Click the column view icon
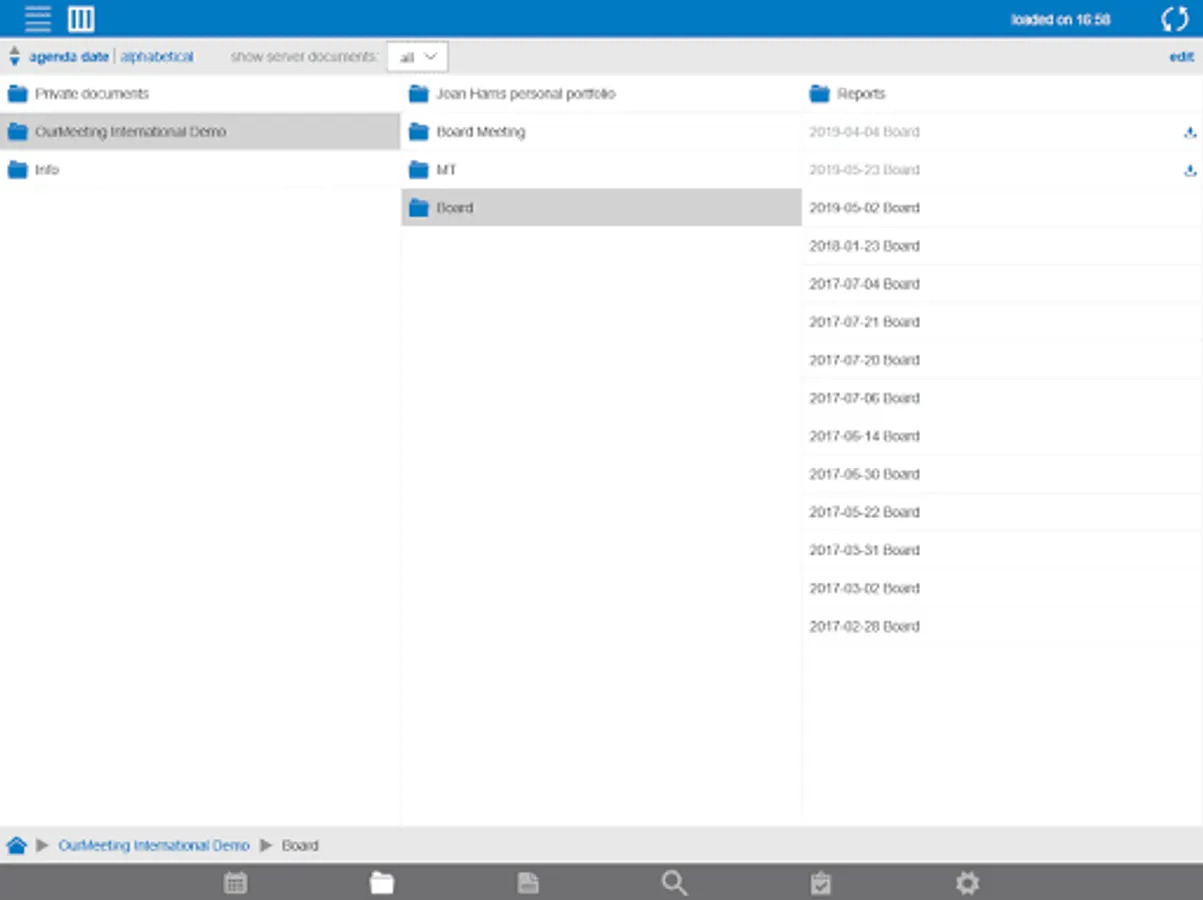The image size is (1203, 900). 81,19
